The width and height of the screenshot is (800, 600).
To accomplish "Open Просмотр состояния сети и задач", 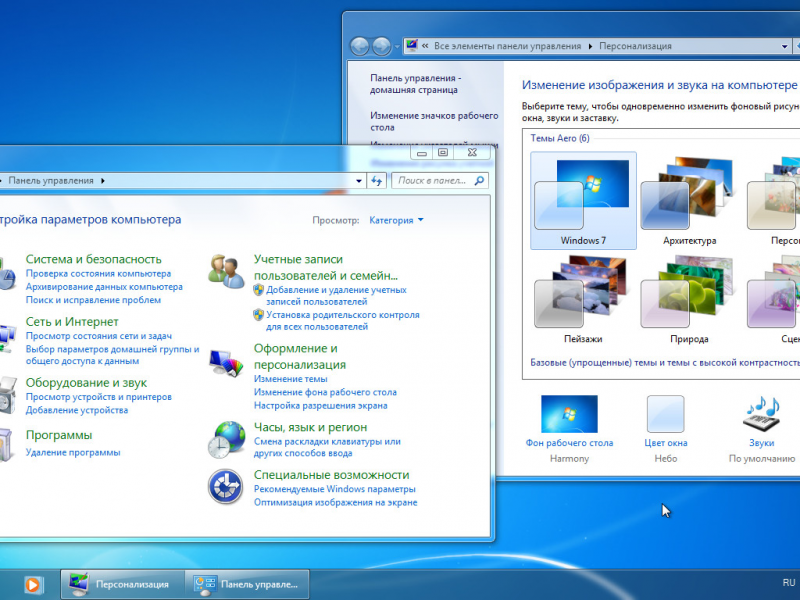I will point(99,336).
